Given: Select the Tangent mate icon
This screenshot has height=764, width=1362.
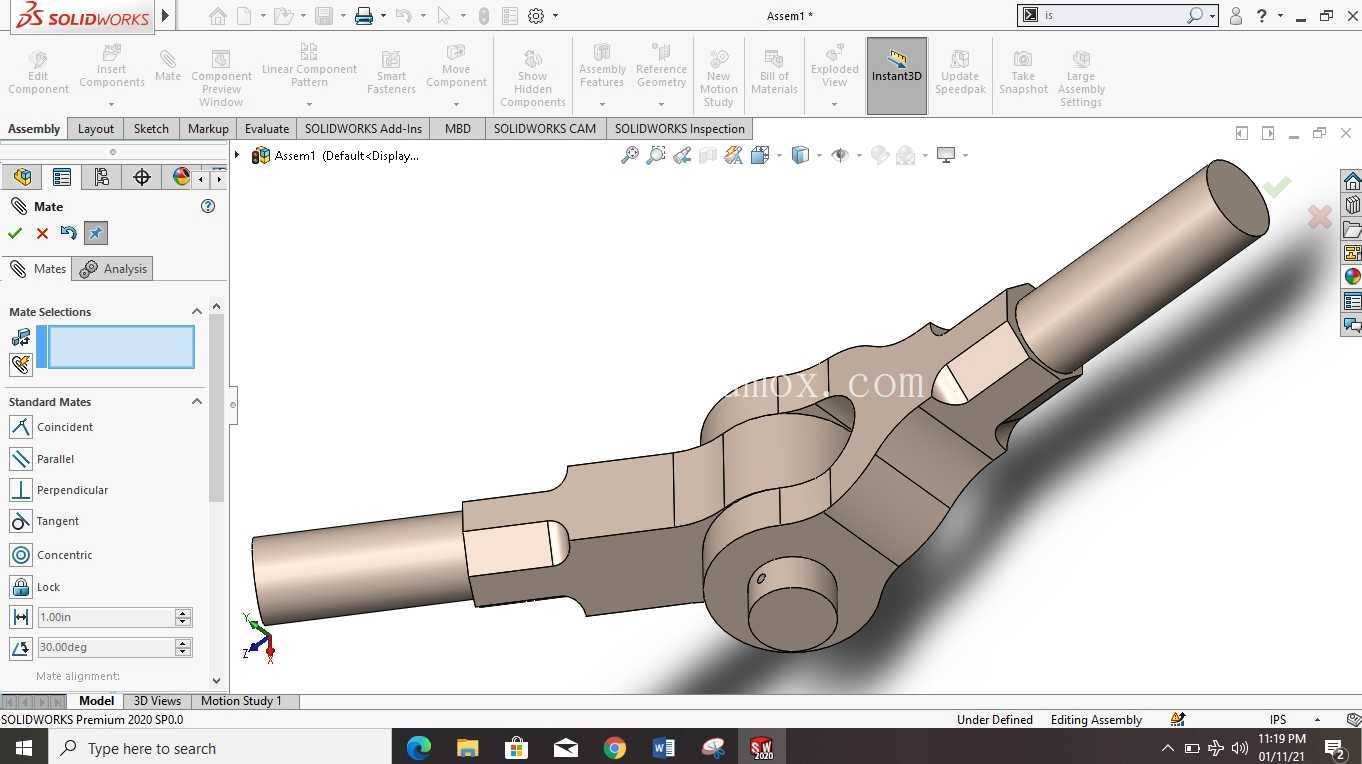Looking at the screenshot, I should 21,521.
